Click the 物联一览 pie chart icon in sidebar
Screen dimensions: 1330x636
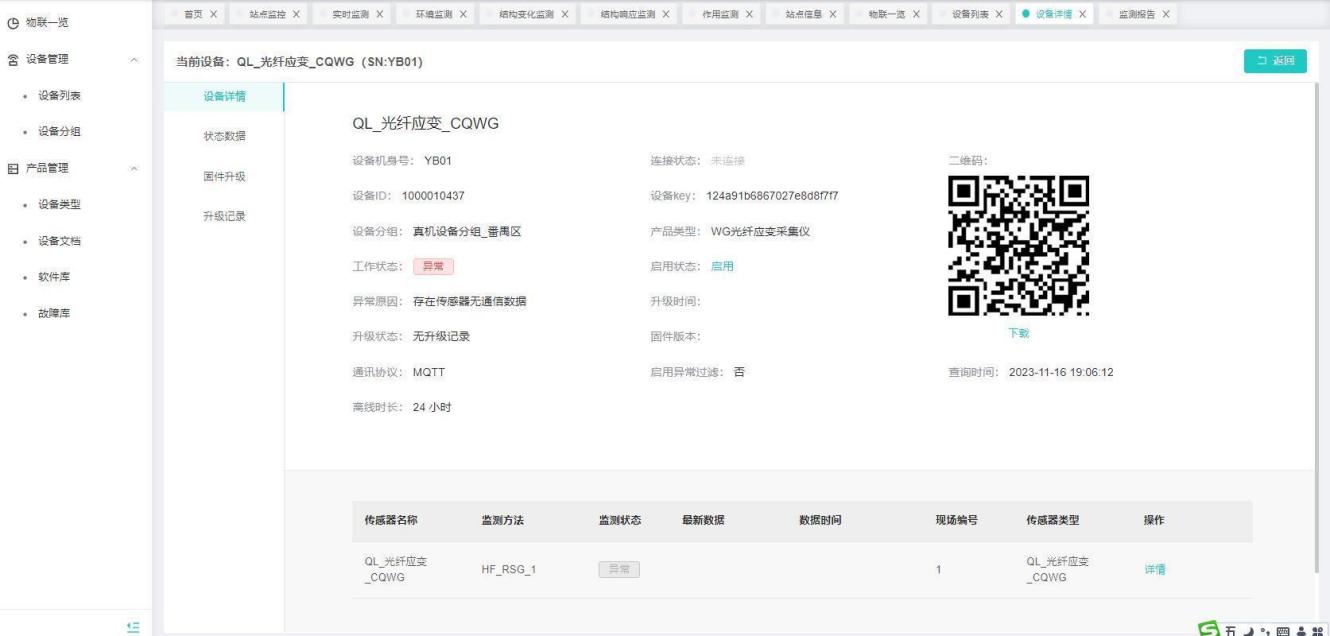[x=10, y=22]
